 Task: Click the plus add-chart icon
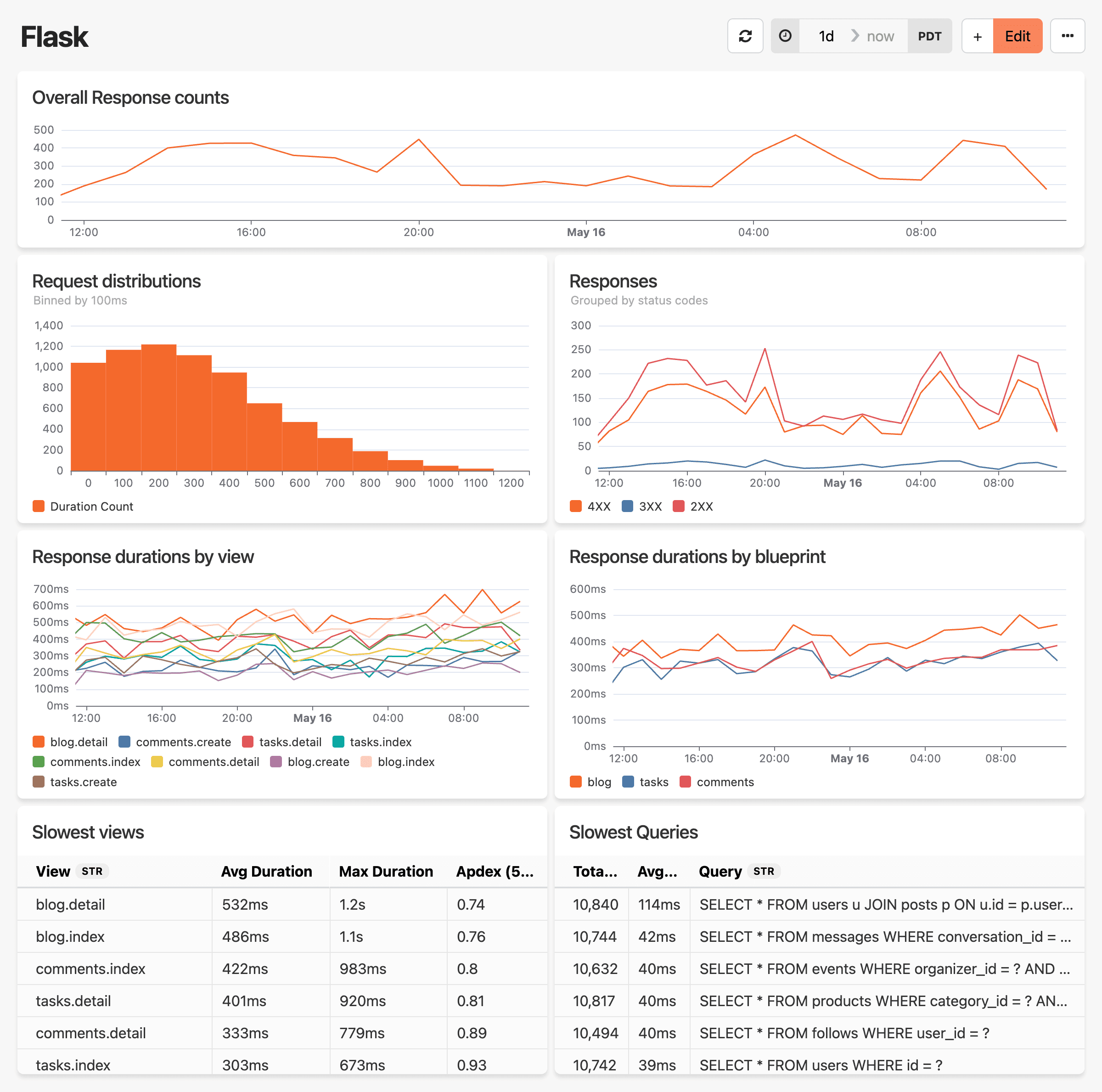click(977, 36)
